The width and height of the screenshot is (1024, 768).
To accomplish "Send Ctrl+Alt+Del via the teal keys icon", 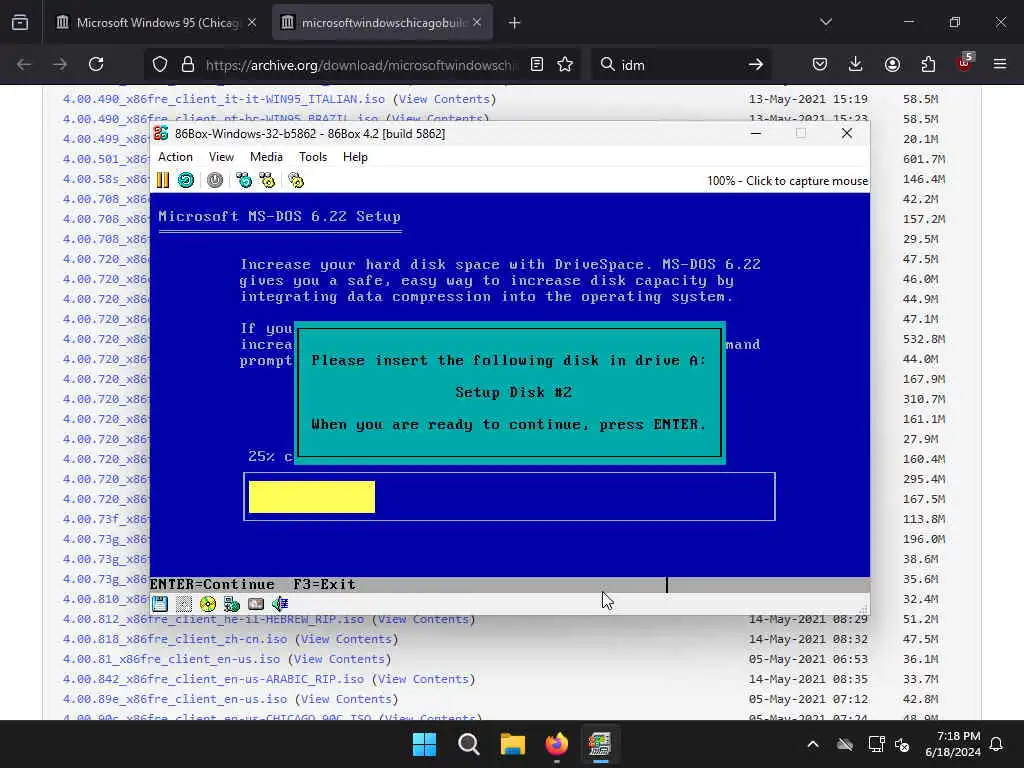I will (x=244, y=180).
